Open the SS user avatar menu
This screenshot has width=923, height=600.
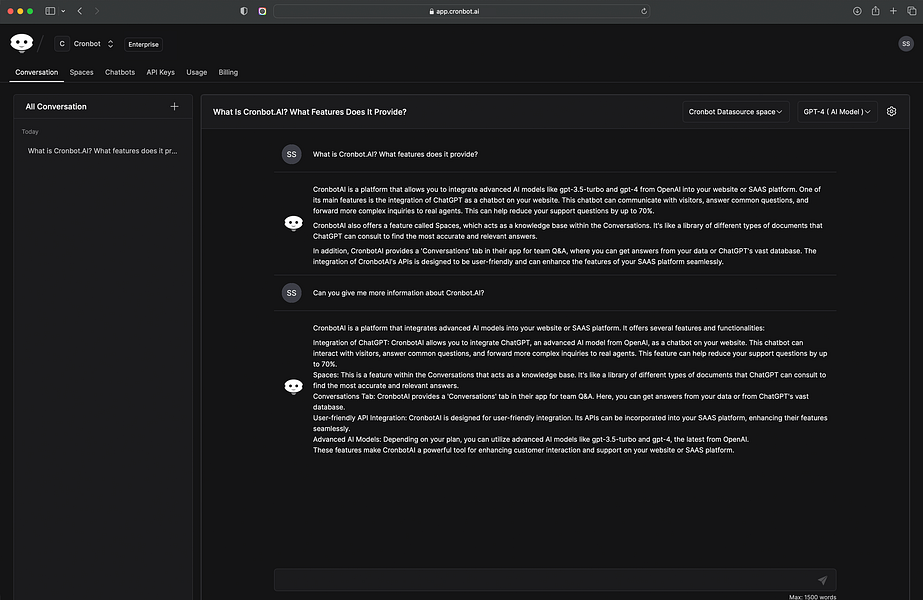[905, 44]
